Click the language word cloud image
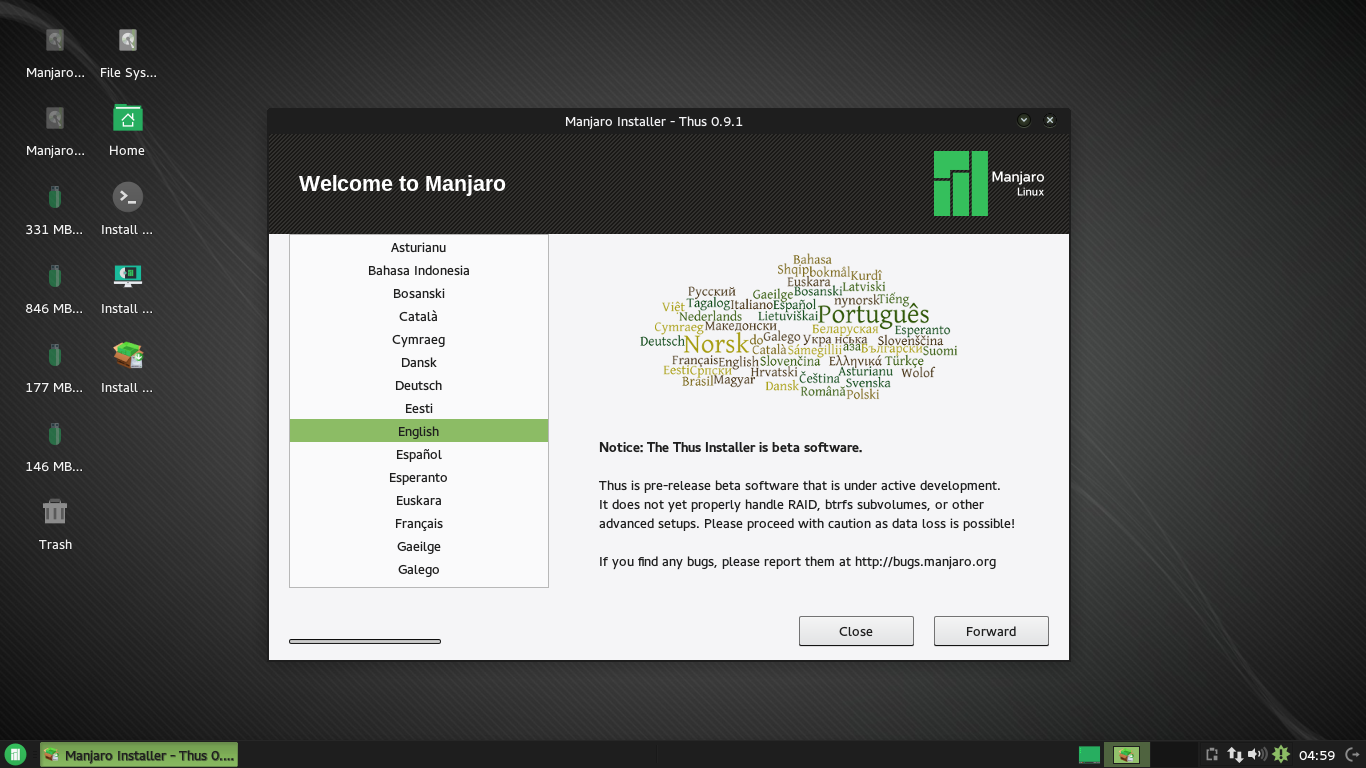The height and width of the screenshot is (768, 1366). [x=798, y=327]
